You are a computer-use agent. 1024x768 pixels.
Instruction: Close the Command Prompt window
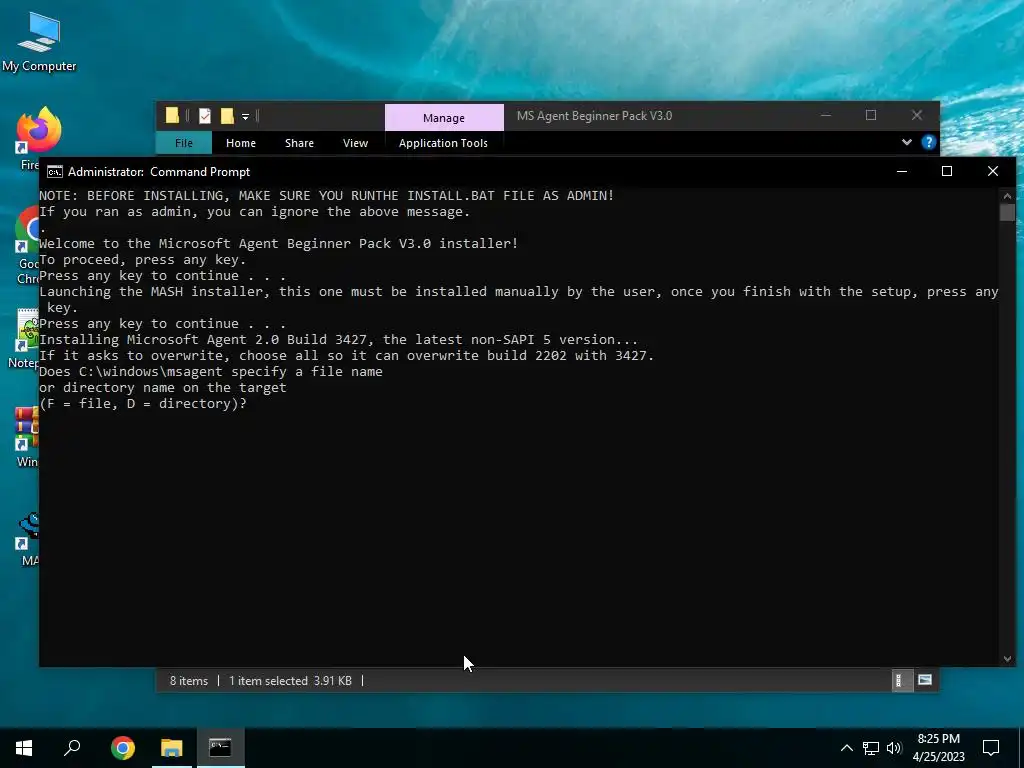993,171
